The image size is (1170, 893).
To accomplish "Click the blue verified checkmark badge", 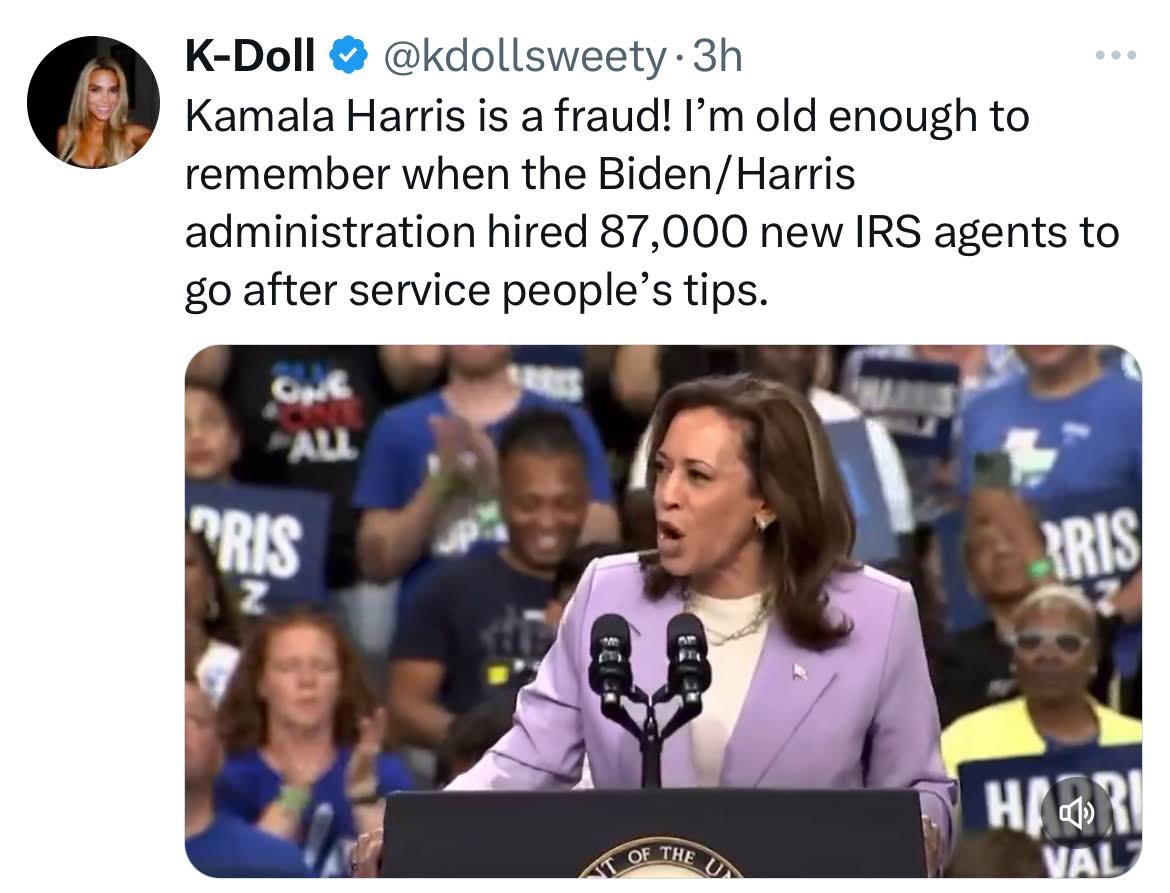I will (347, 56).
